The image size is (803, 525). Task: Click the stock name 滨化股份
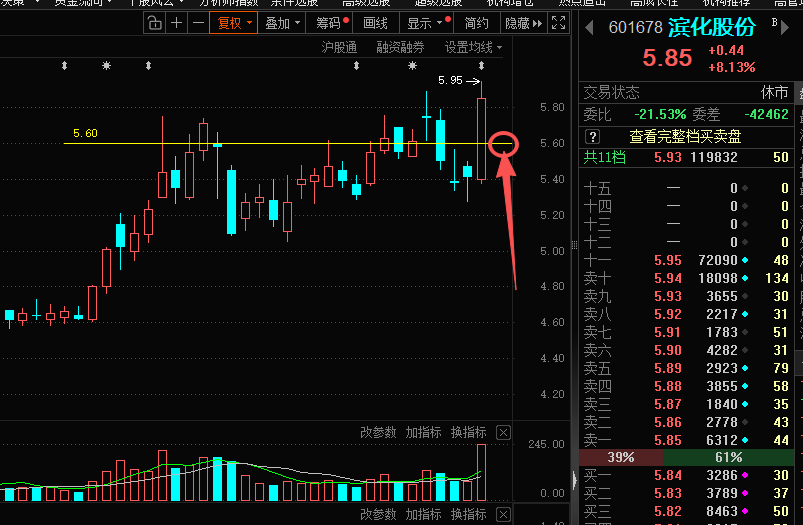712,27
